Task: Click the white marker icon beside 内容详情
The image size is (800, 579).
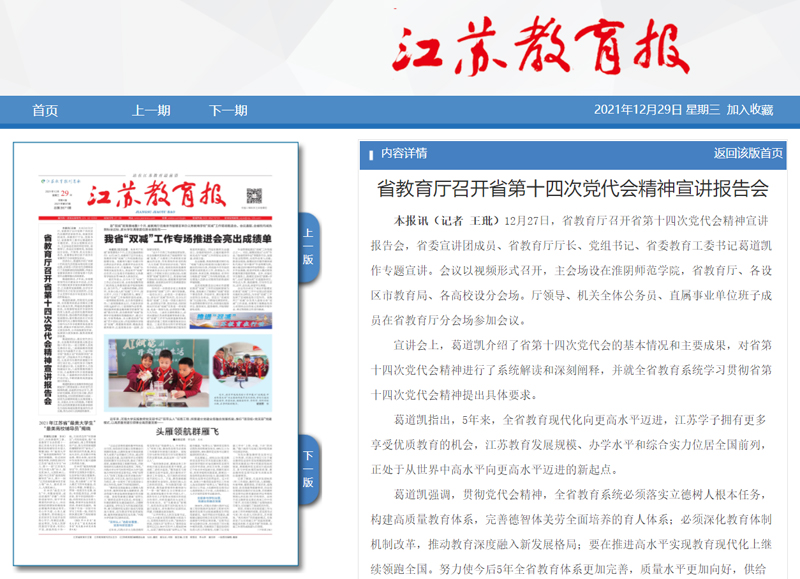Action: 369,154
